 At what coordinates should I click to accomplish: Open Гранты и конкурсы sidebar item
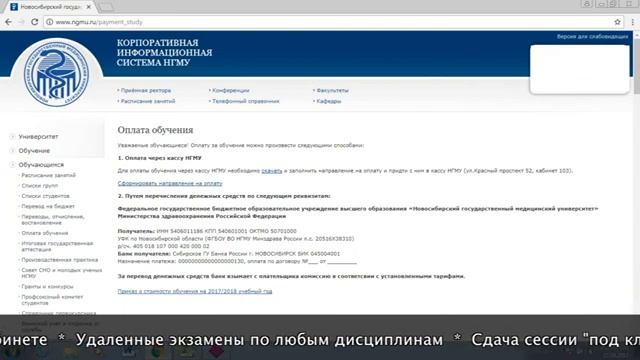tap(47, 287)
